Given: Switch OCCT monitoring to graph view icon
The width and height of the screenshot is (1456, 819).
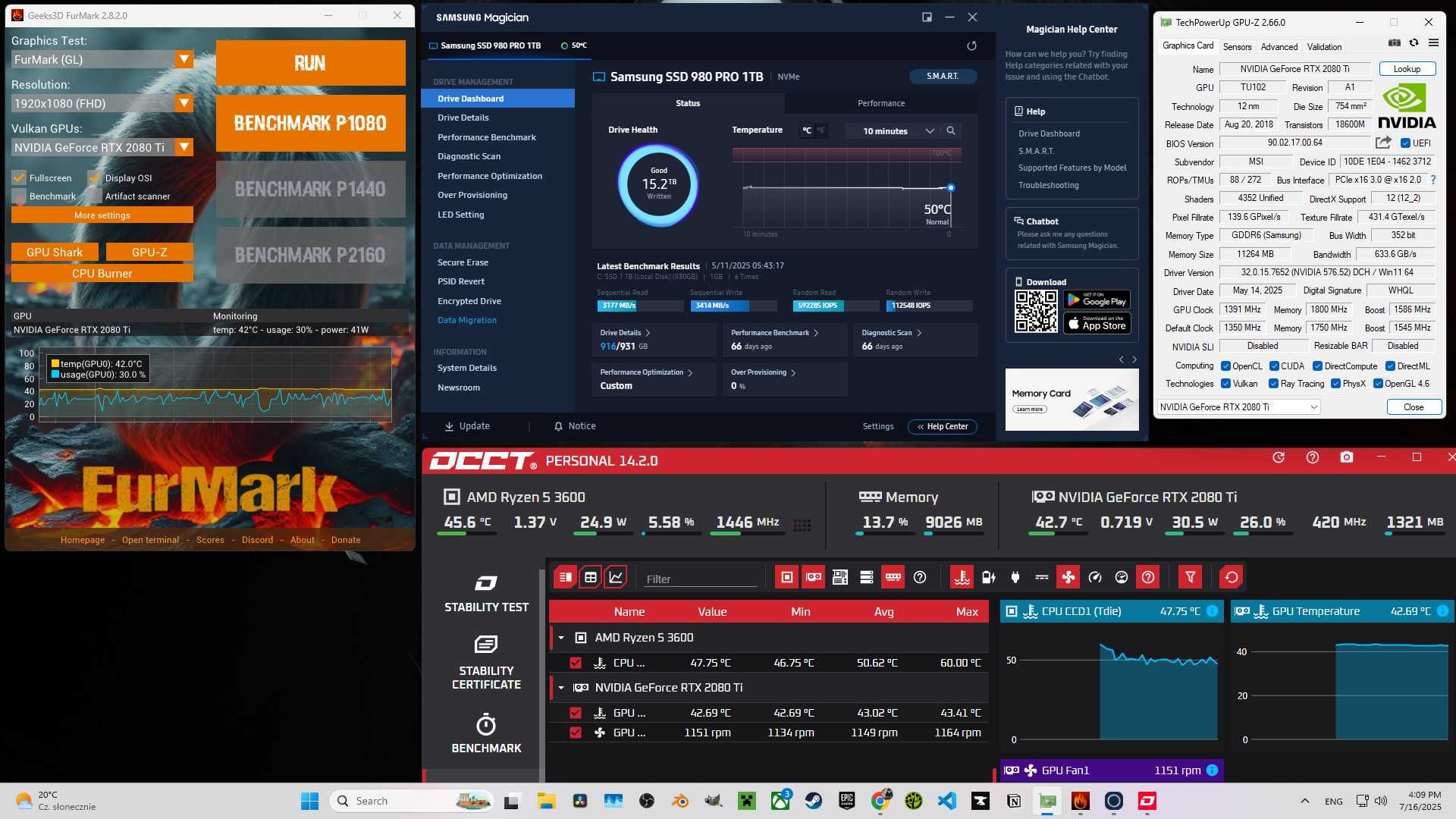Looking at the screenshot, I should (616, 578).
